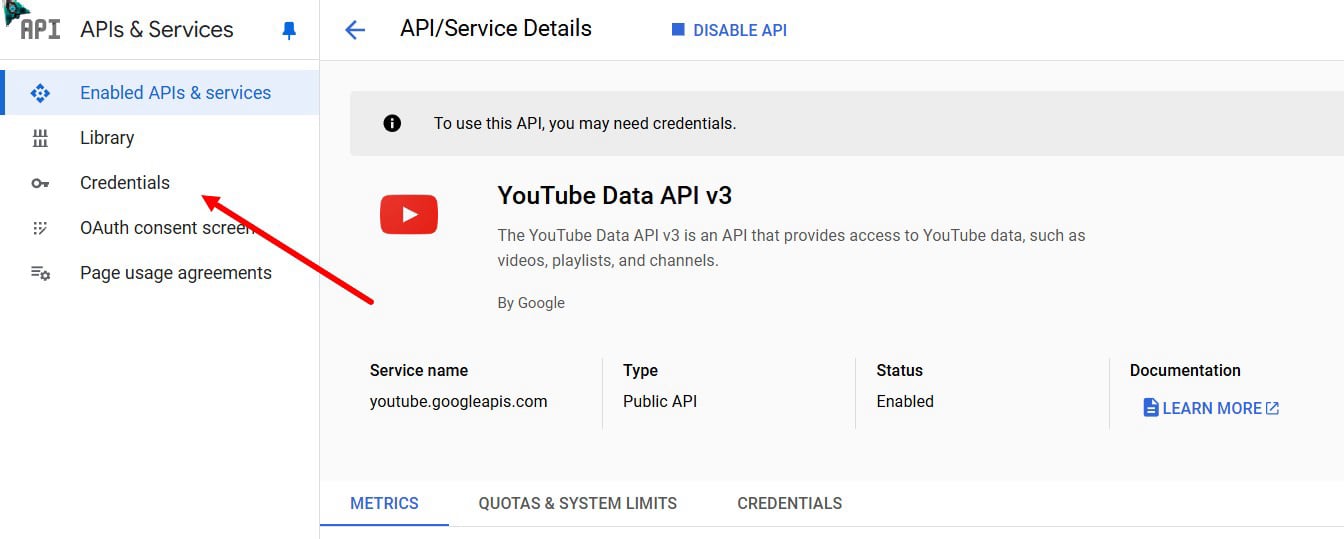Click the APIs & Services heading
The width and height of the screenshot is (1344, 539).
click(157, 30)
